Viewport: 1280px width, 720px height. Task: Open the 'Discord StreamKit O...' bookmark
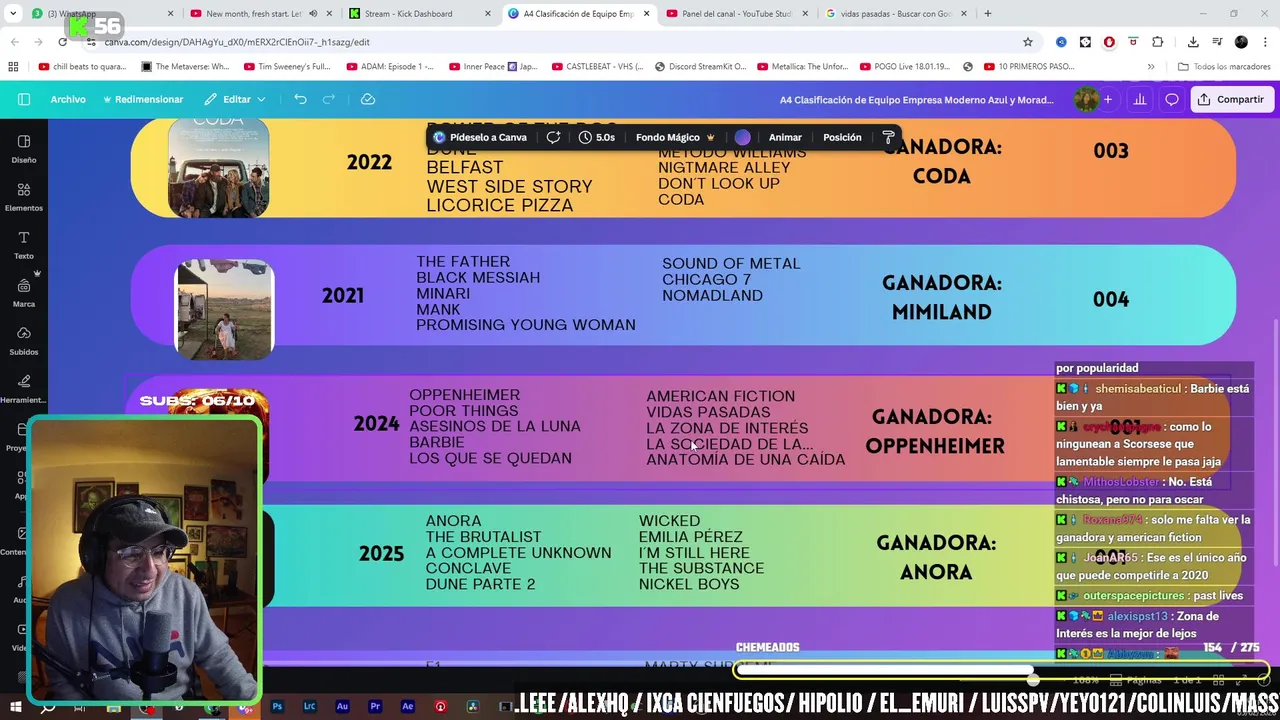700,67
